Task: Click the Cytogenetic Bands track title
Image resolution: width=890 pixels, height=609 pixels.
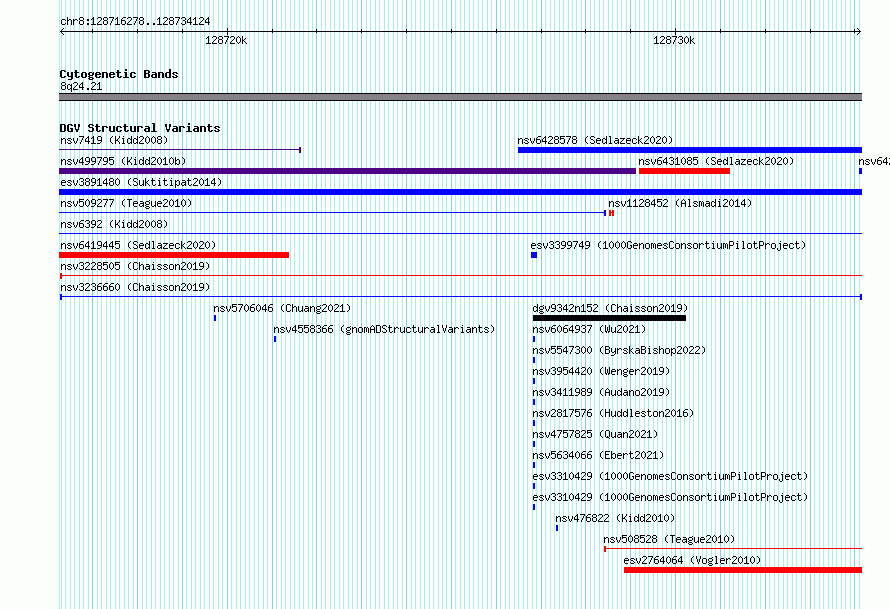Action: [x=119, y=74]
